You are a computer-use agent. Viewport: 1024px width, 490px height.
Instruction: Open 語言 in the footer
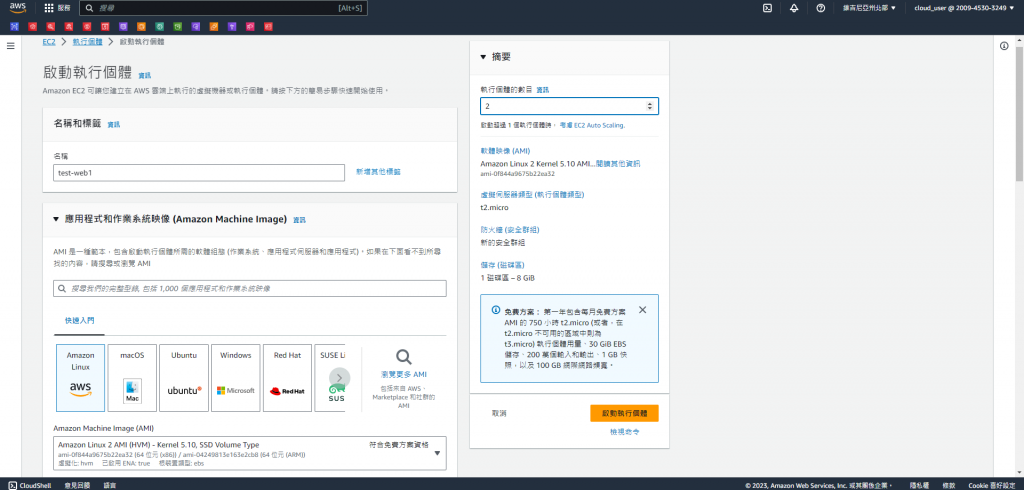tap(110, 485)
